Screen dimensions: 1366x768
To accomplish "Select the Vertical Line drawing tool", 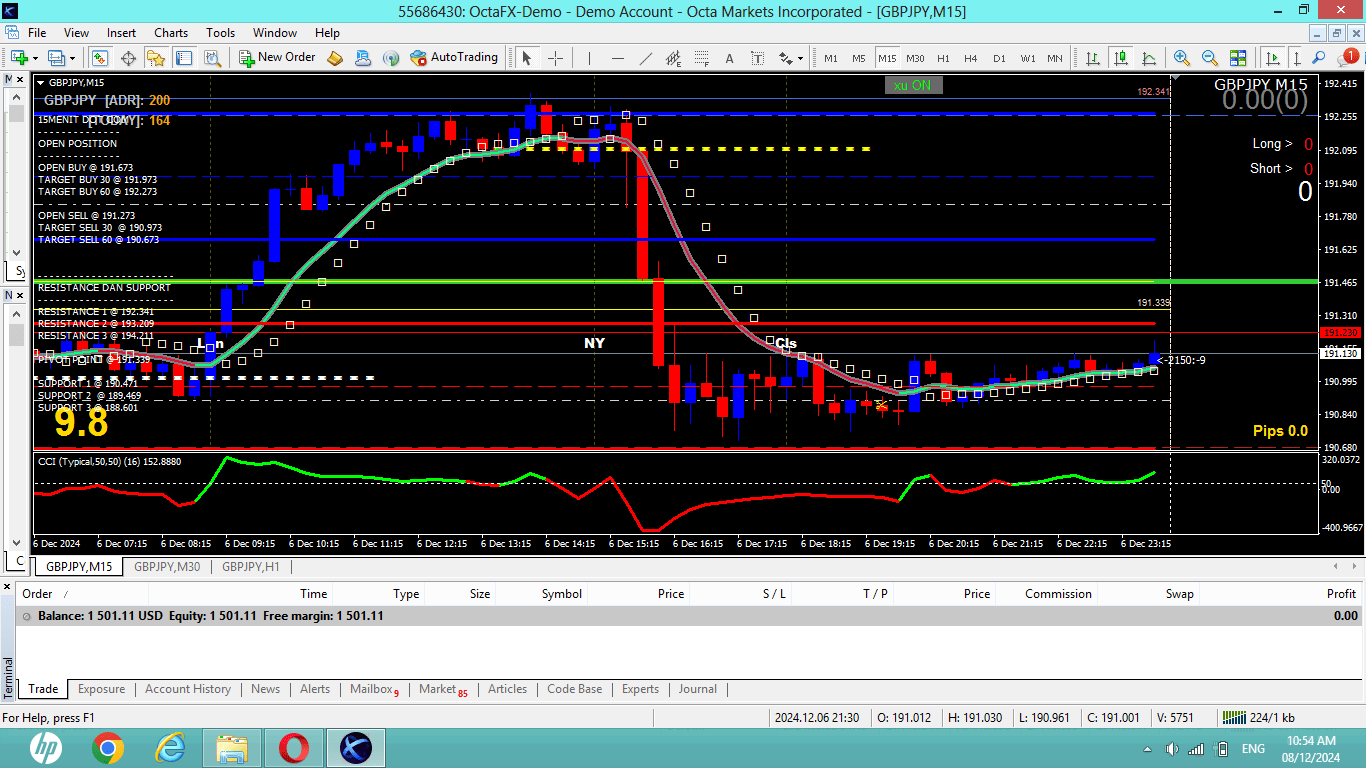I will 589,58.
